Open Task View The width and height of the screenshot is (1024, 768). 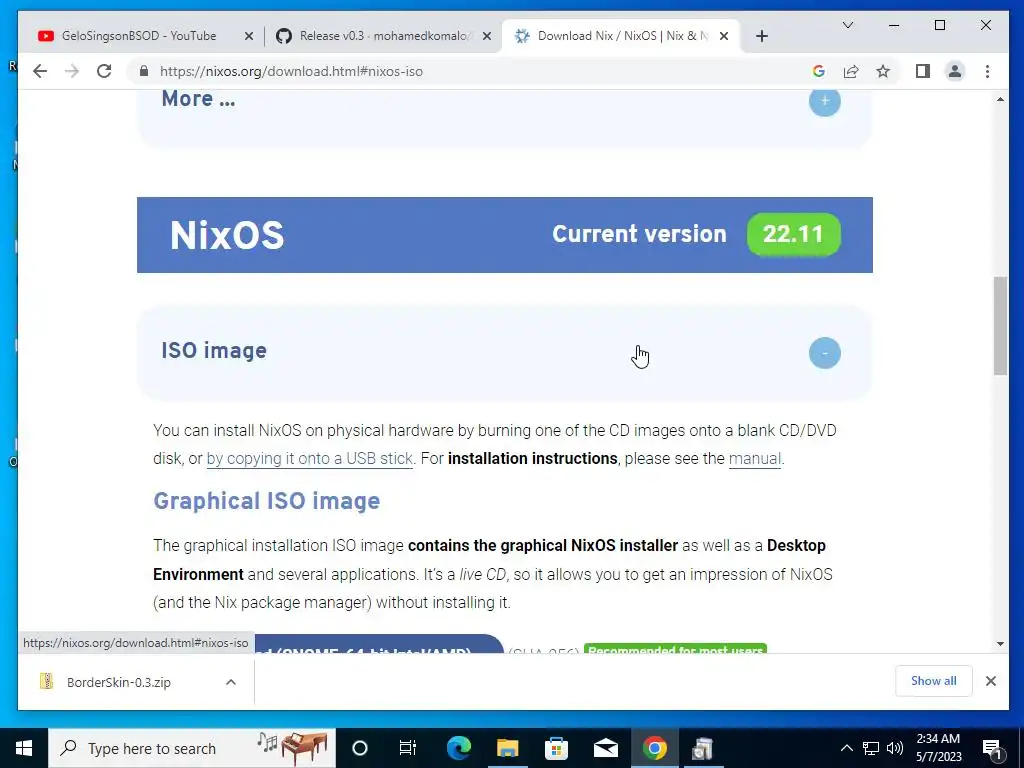408,748
